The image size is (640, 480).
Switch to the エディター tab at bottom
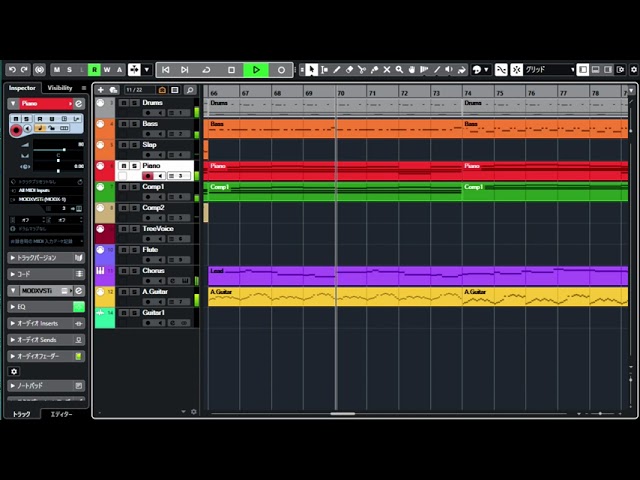tap(61, 414)
